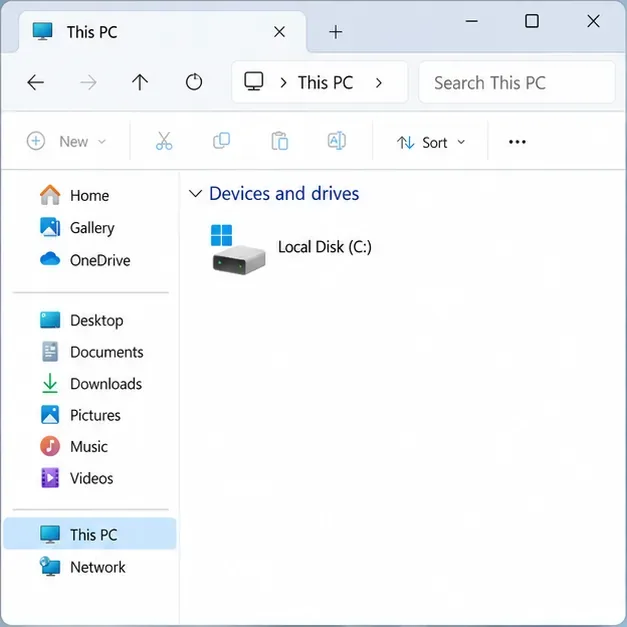Select the This PC tab
627x627 pixels.
[x=162, y=32]
